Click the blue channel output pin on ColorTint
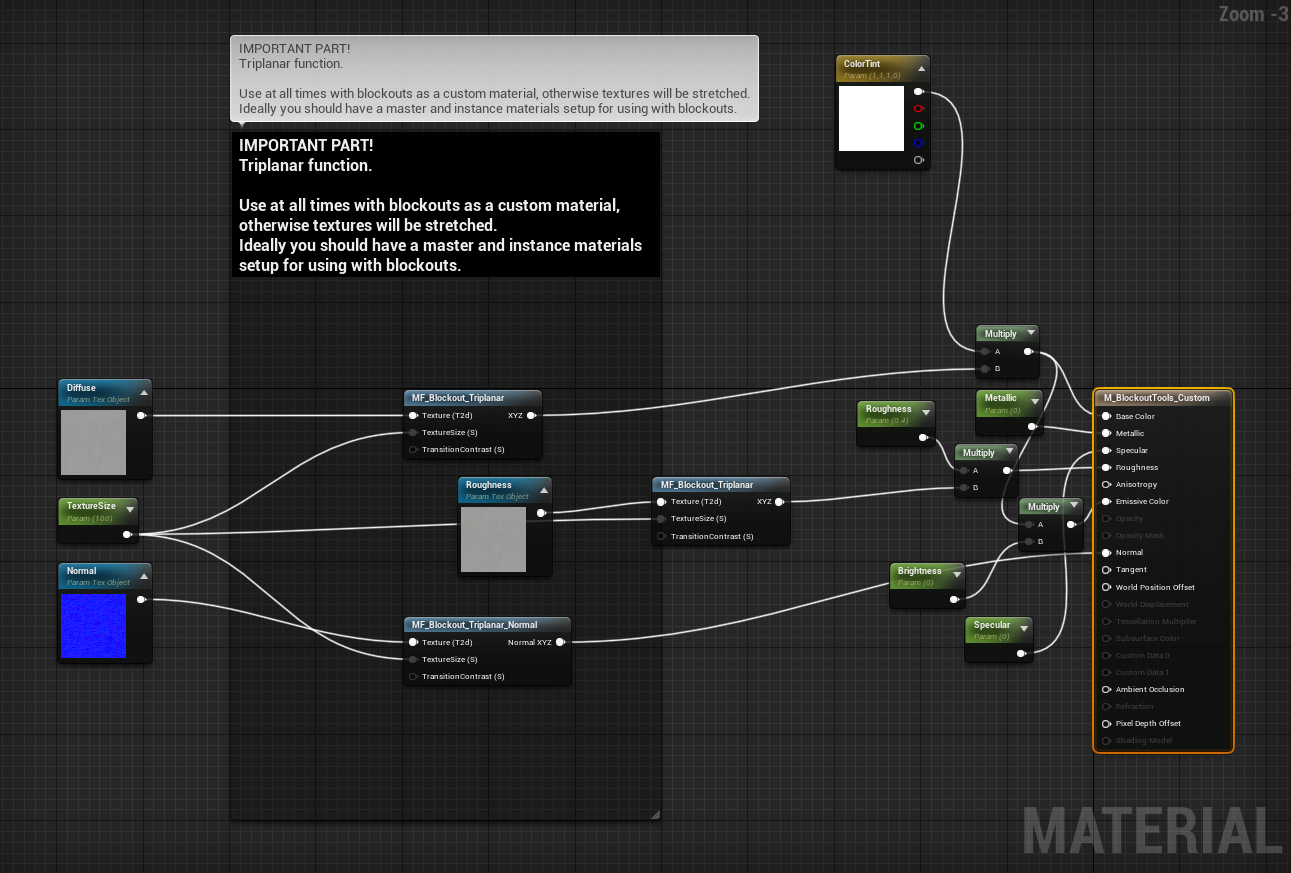This screenshot has height=873, width=1291. pos(919,143)
